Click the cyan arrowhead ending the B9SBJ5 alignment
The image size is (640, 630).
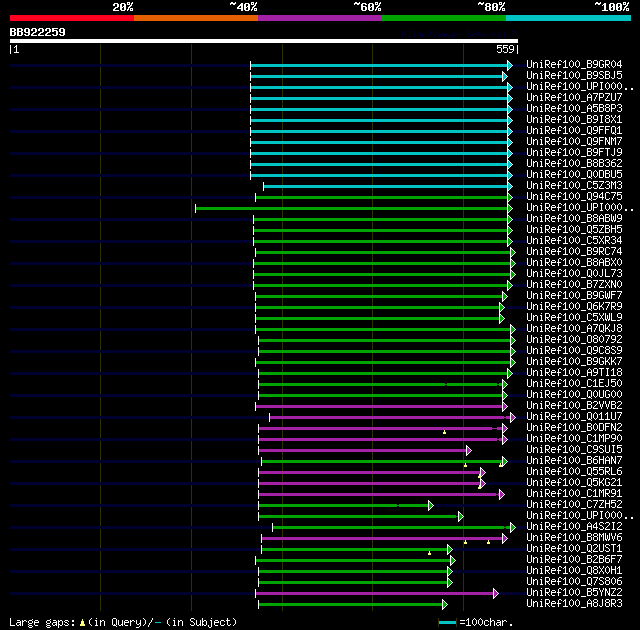(x=505, y=76)
